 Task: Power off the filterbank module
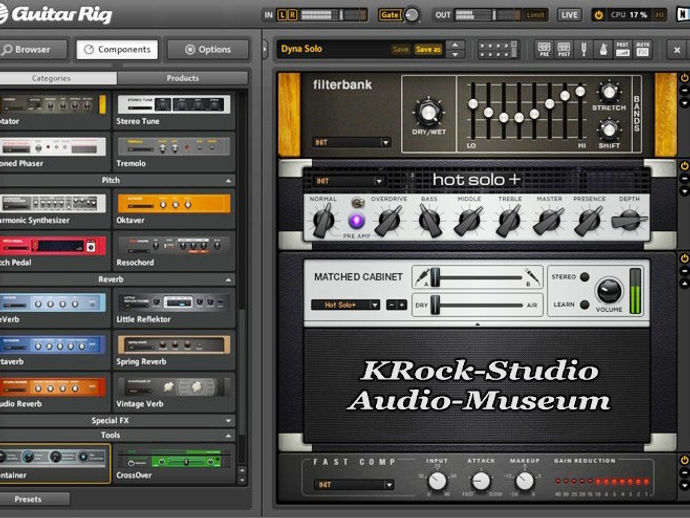click(x=684, y=78)
